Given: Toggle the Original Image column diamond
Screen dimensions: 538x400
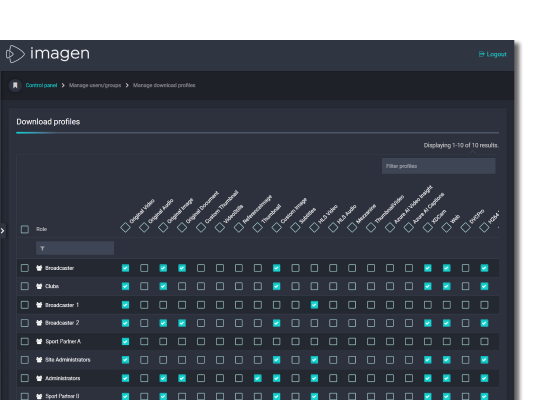Looking at the screenshot, I should 163,227.
